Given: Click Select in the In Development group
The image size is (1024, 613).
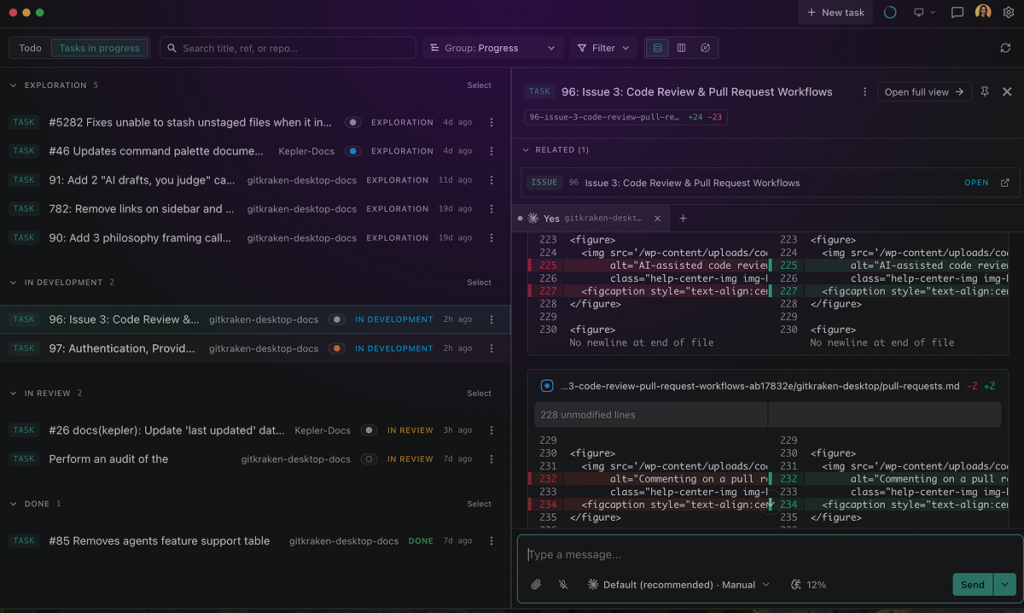Looking at the screenshot, I should [x=479, y=283].
